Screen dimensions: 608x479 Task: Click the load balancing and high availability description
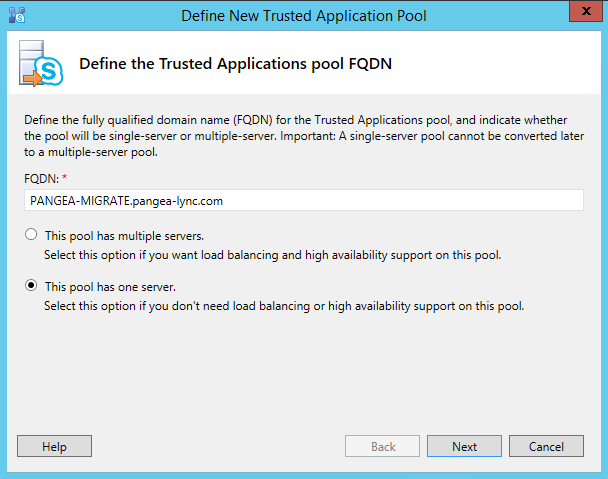(x=273, y=255)
